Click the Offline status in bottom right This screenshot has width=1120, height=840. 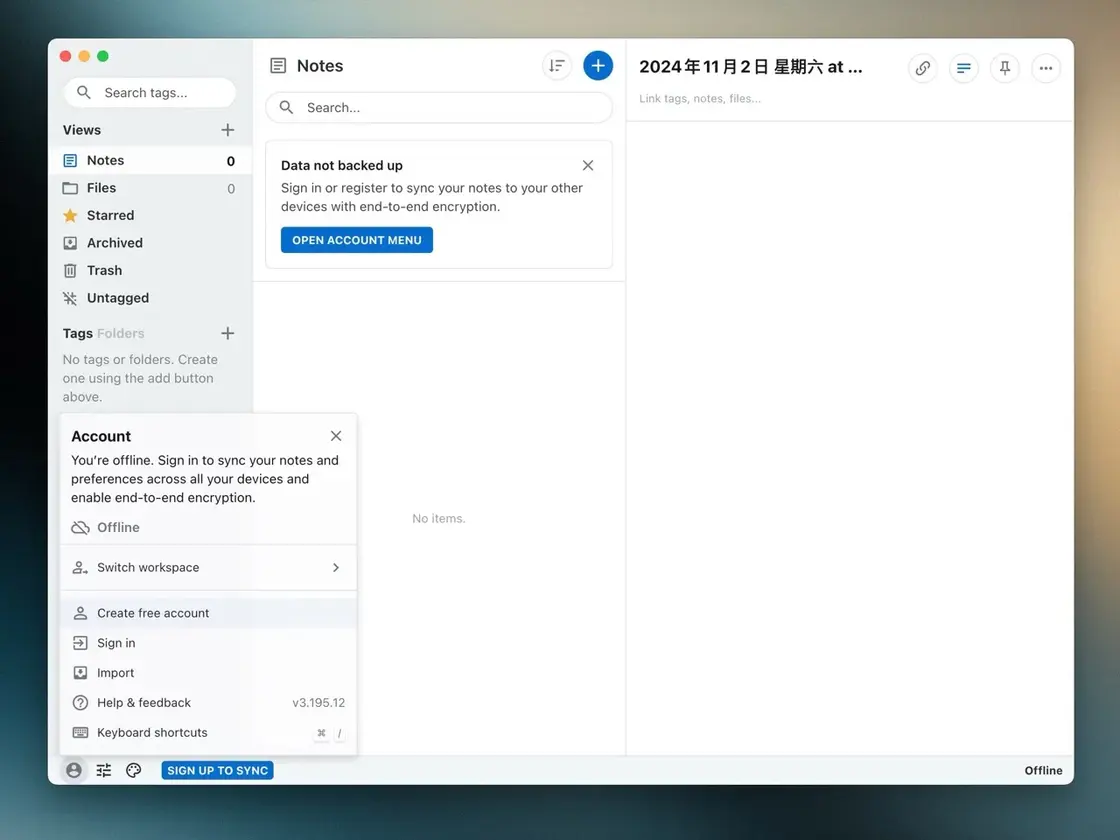(x=1043, y=770)
